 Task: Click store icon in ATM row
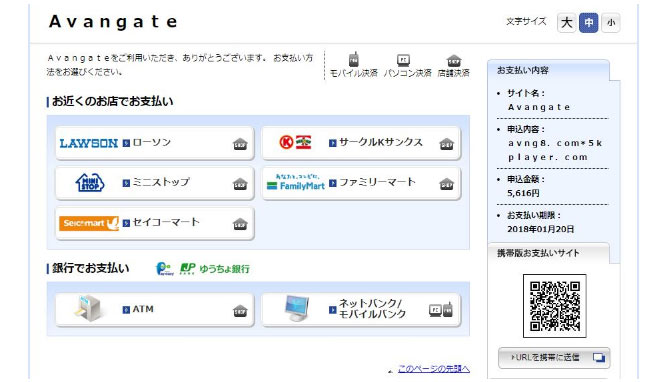240,311
